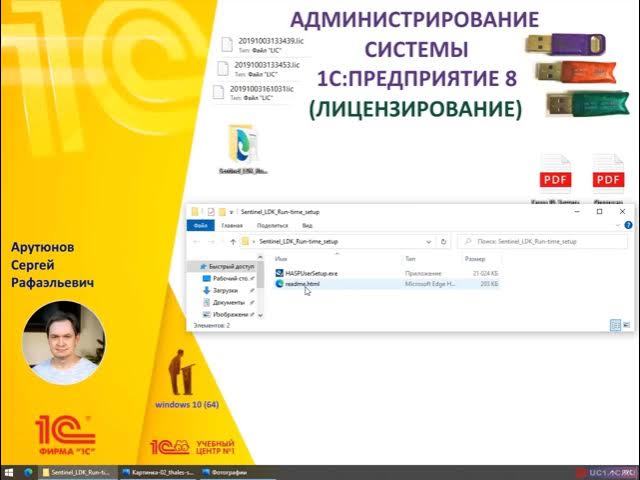The width and height of the screenshot is (640, 480).
Task: Open Рабочий стол in the navigation pane
Action: [228, 278]
